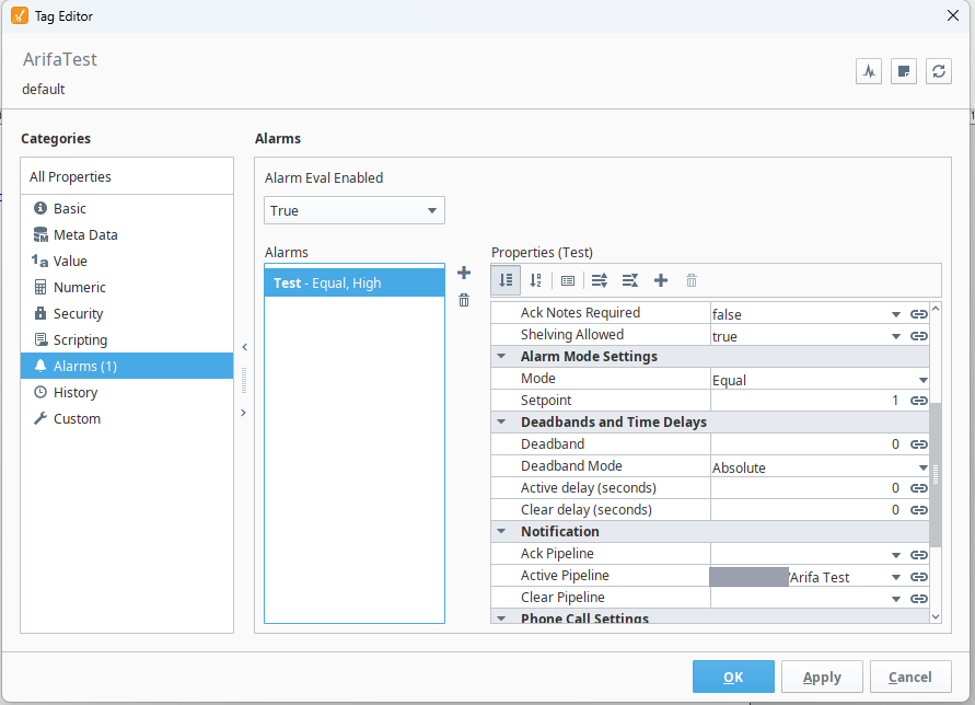Click the scrollbar down arrow in properties
975x705 pixels.
coord(935,617)
